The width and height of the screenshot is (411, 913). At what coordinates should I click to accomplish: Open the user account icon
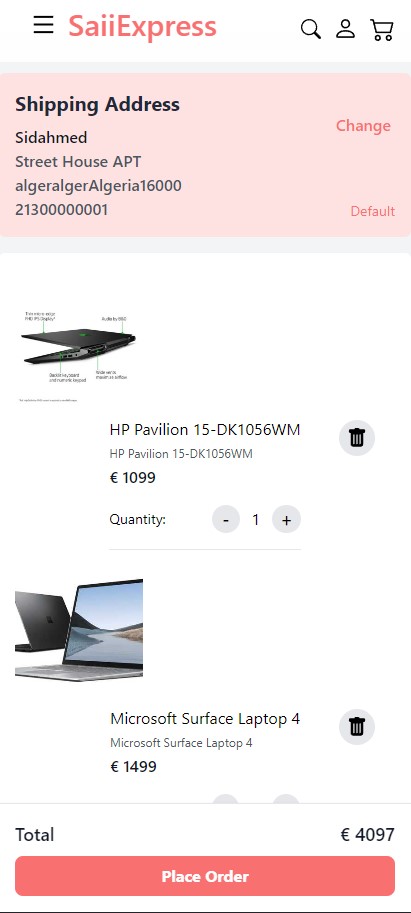click(345, 29)
